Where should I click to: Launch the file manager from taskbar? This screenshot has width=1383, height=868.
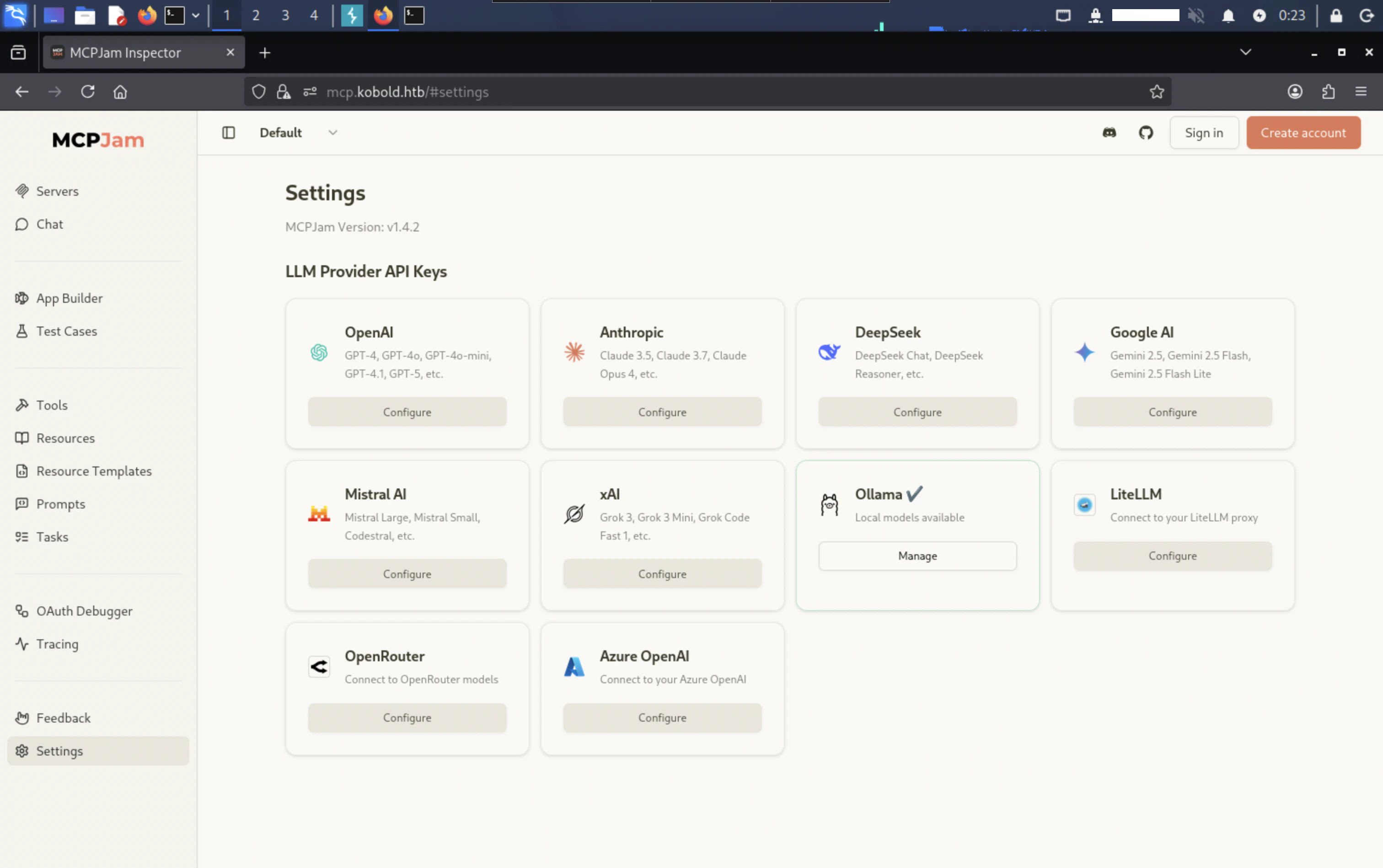pos(85,16)
